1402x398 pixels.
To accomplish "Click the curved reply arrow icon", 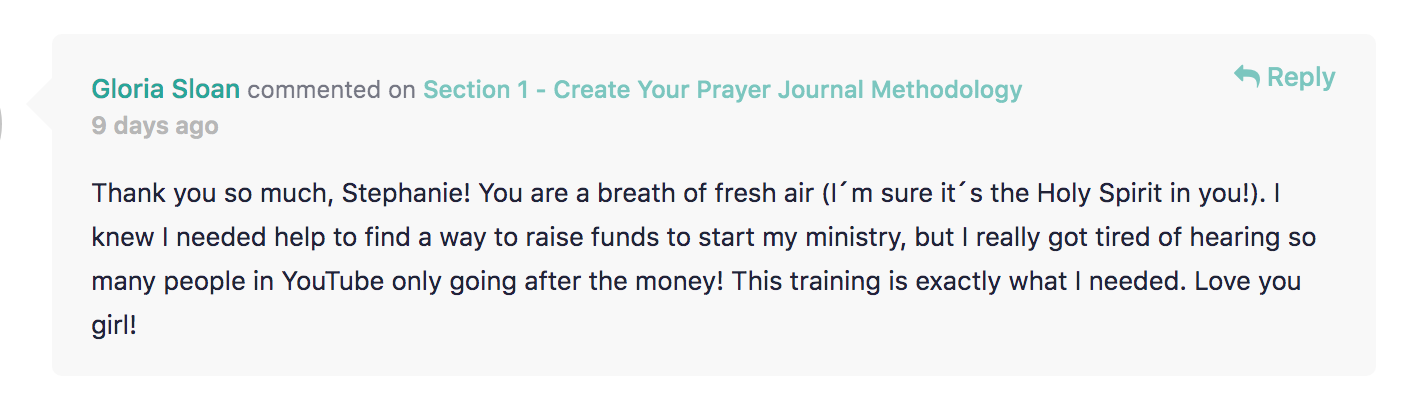I will (x=1246, y=77).
